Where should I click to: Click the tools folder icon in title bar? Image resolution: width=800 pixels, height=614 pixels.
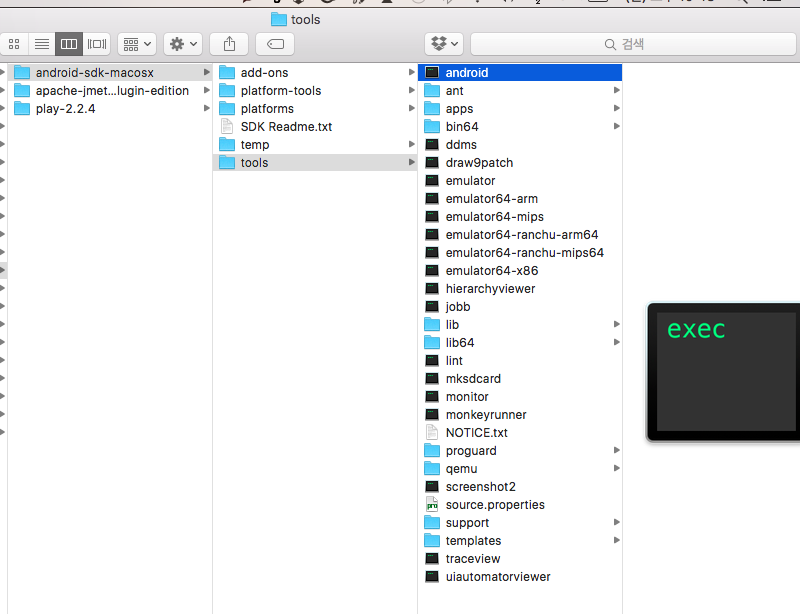pyautogui.click(x=279, y=19)
